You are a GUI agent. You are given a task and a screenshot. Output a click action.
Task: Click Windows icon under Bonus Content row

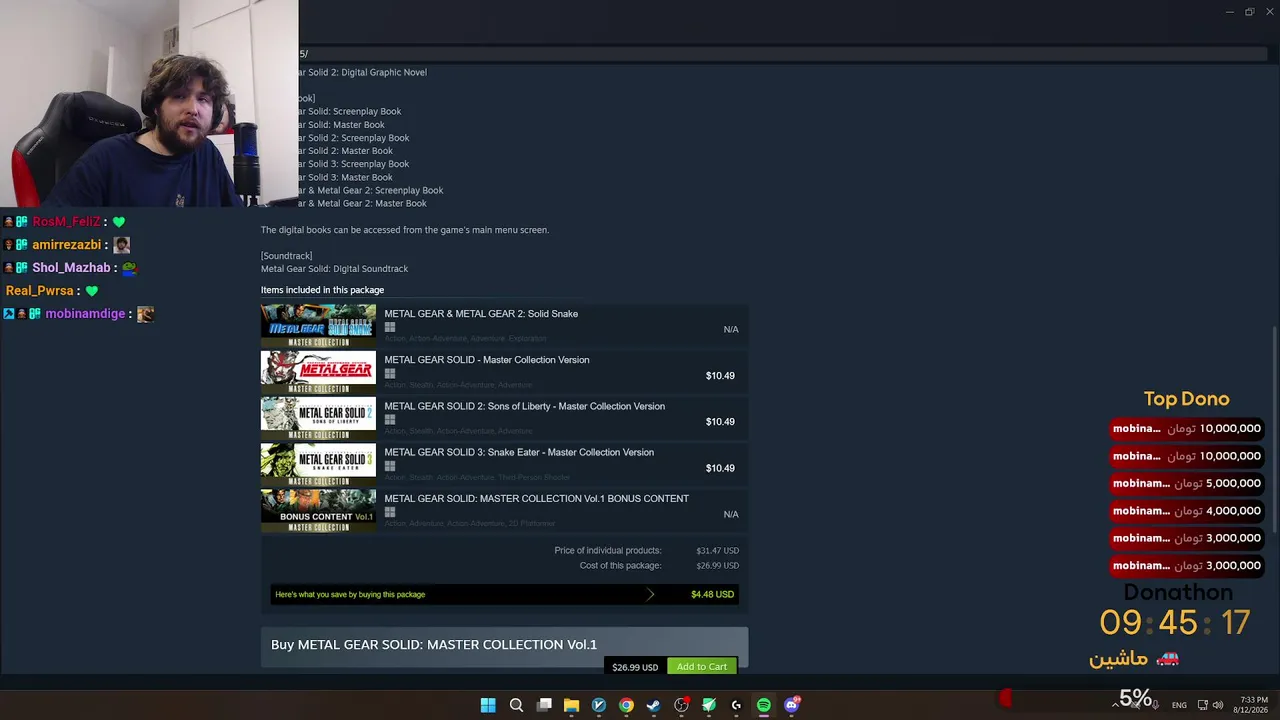[390, 512]
